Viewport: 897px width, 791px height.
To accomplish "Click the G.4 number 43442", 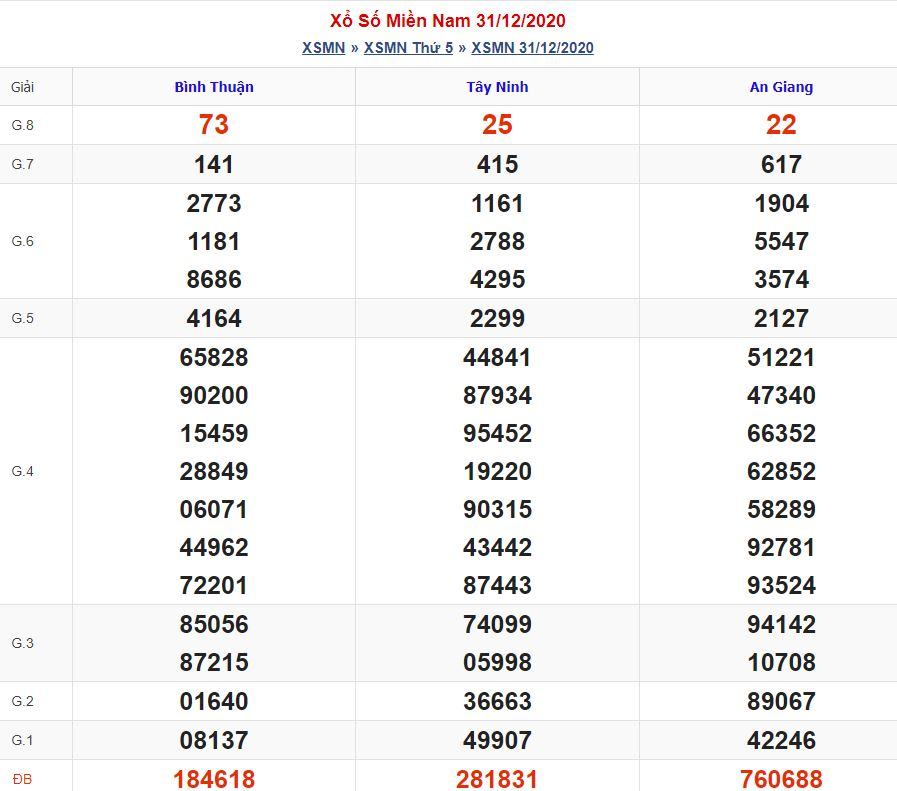I will click(x=497, y=548).
